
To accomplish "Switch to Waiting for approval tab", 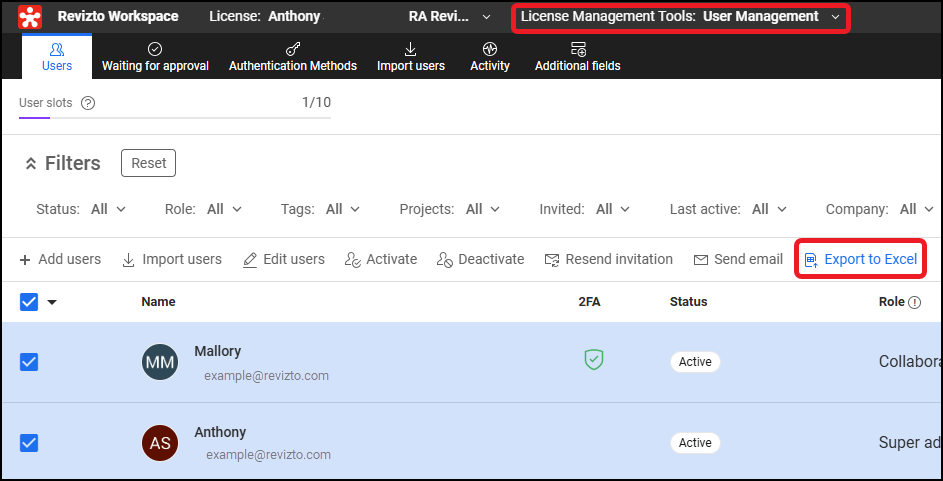I will [x=155, y=57].
